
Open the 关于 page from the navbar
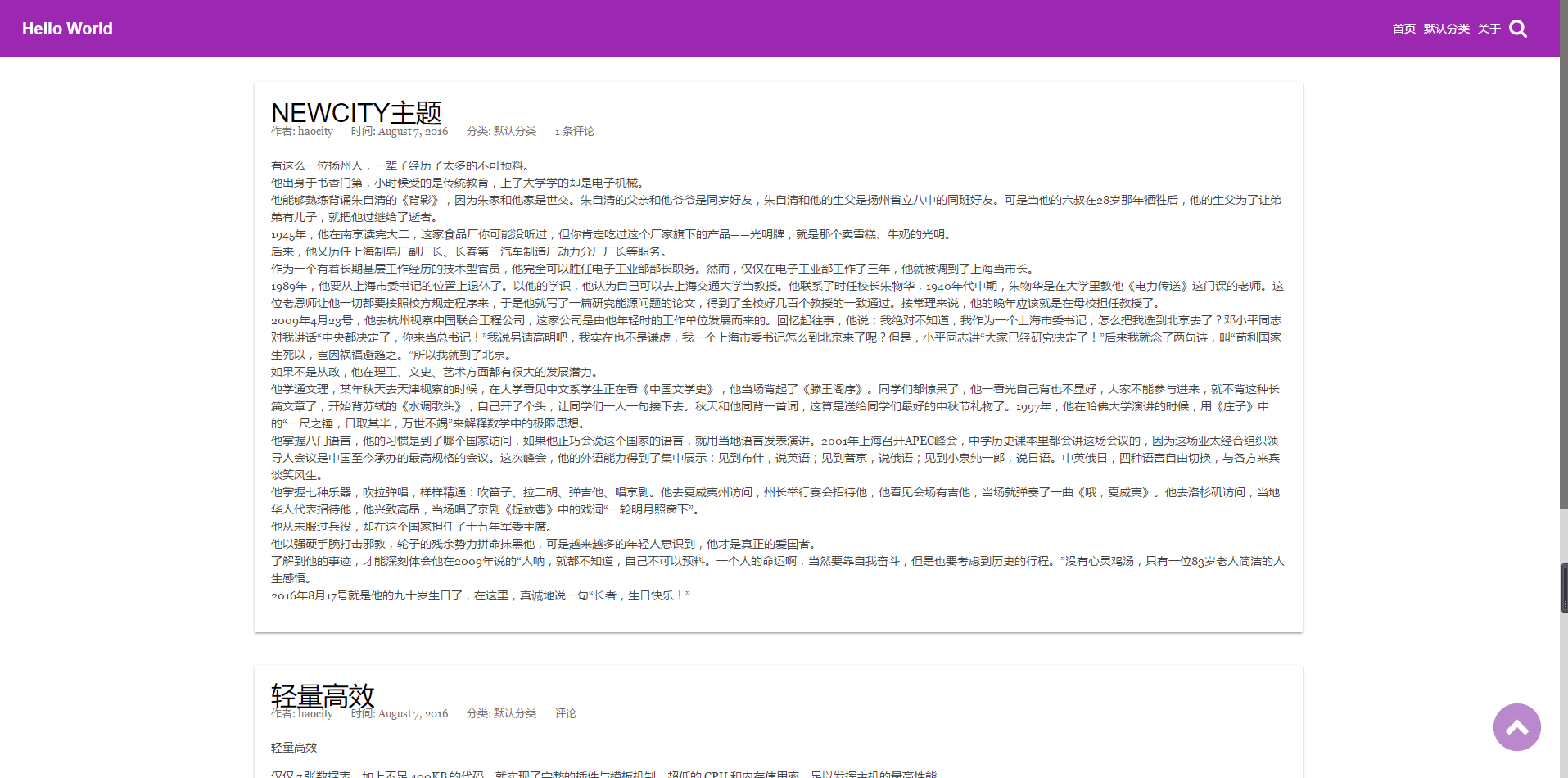[1488, 29]
